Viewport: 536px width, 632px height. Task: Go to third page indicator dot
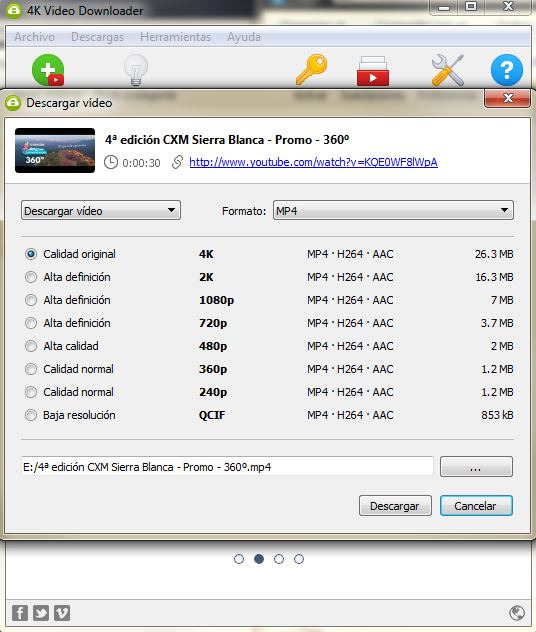click(279, 559)
